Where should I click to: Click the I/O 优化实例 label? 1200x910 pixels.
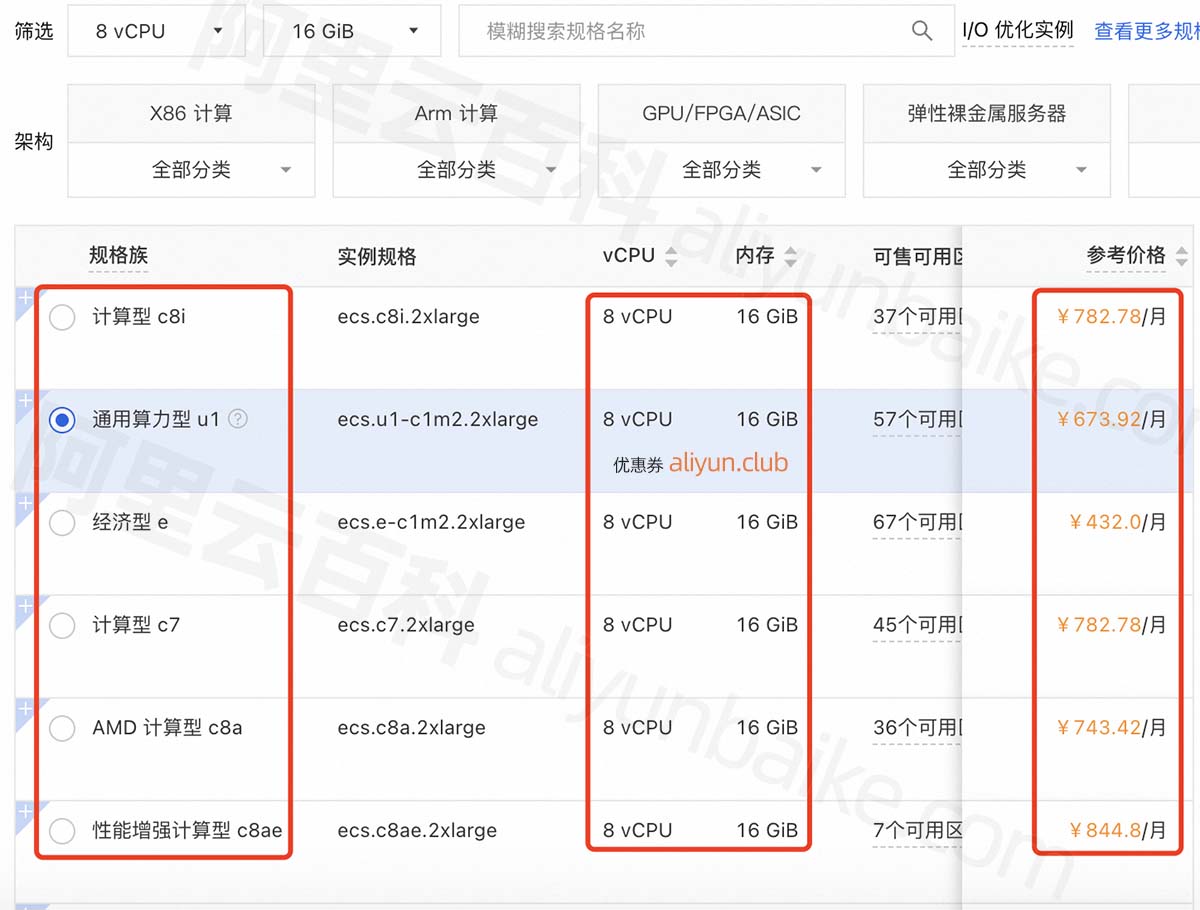point(1018,31)
